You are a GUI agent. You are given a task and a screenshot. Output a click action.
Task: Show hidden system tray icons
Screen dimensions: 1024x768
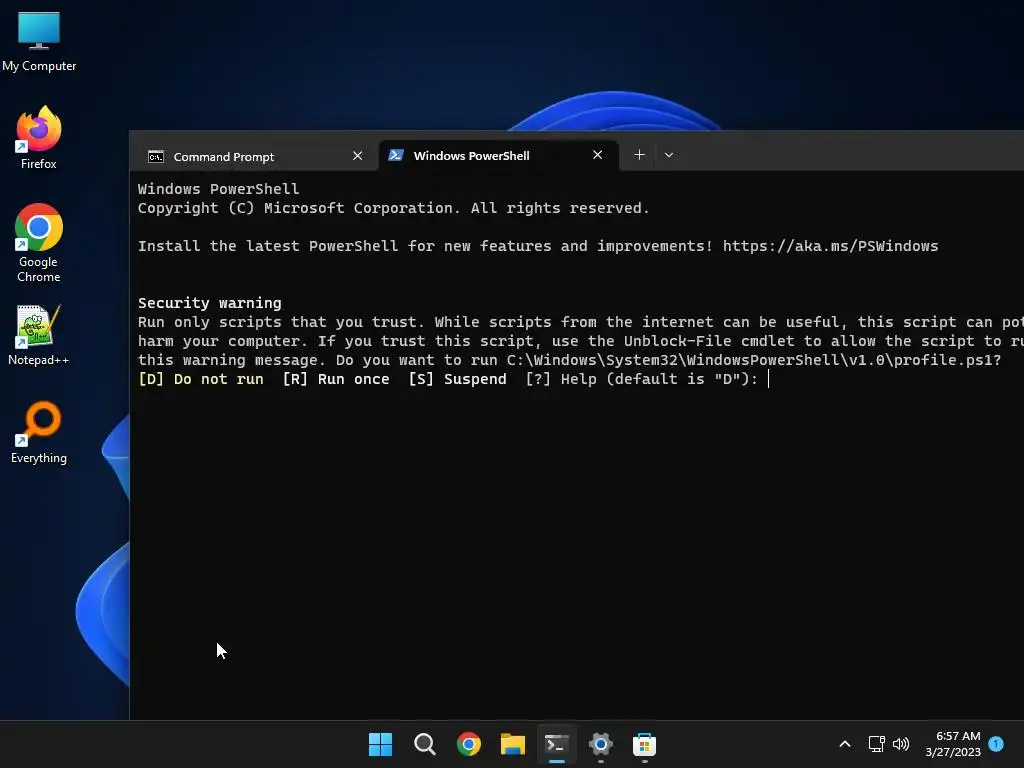pos(844,744)
